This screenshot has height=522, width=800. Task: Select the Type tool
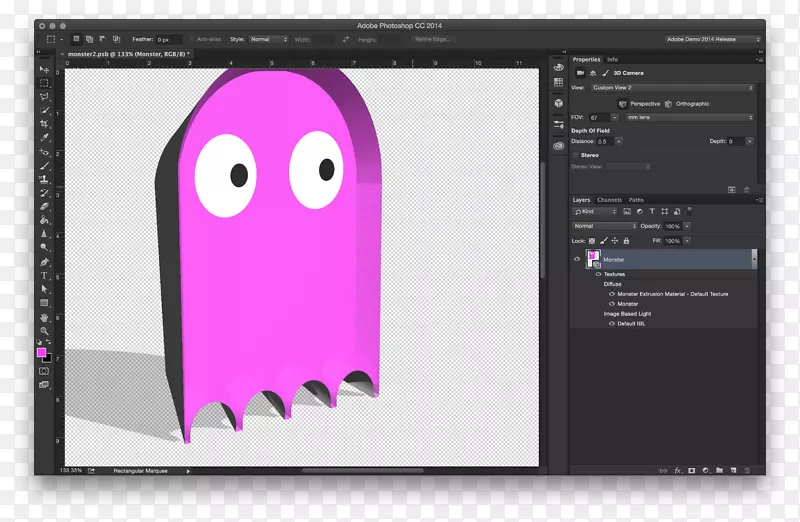(x=44, y=276)
